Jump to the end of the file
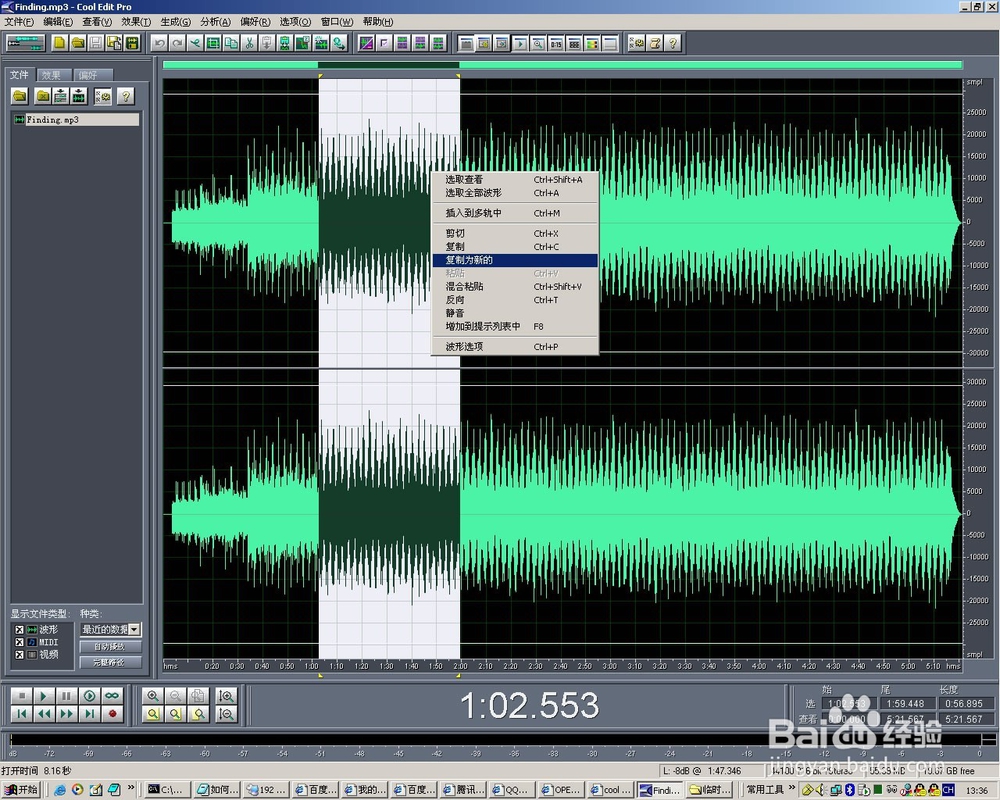 pyautogui.click(x=89, y=714)
